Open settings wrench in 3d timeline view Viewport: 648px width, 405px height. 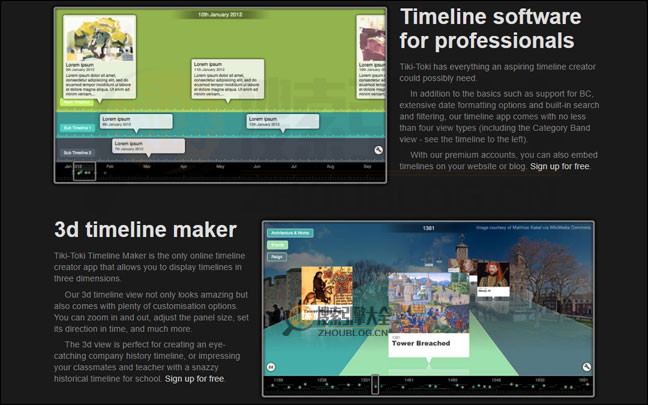tap(586, 367)
